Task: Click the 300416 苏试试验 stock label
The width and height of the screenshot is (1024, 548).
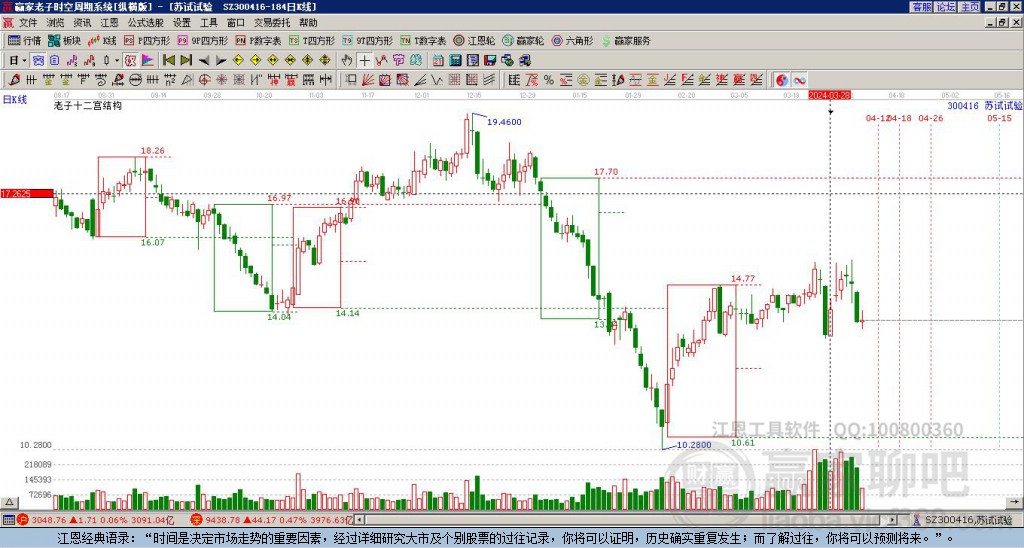Action: click(x=984, y=106)
